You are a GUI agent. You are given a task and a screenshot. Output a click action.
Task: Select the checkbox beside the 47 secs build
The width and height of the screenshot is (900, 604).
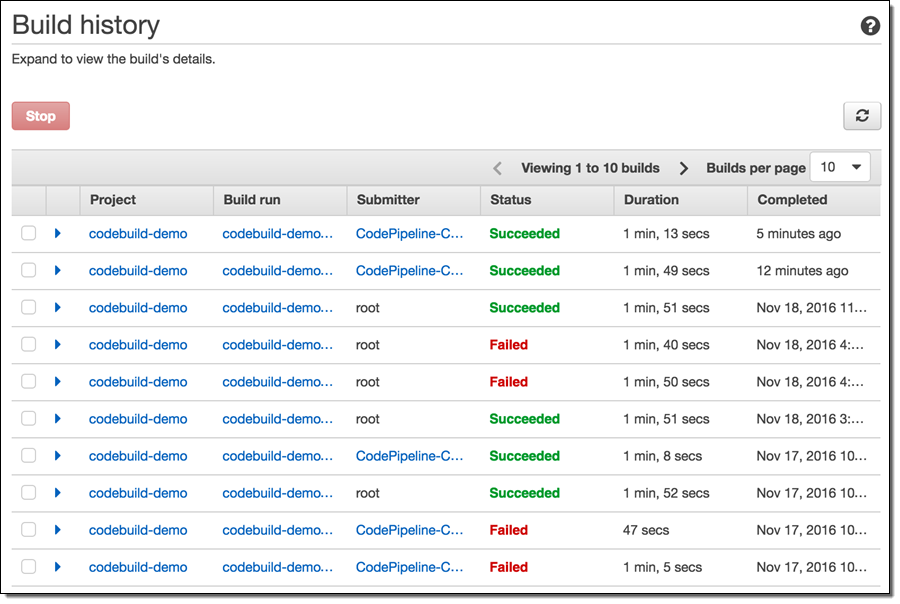pos(29,529)
